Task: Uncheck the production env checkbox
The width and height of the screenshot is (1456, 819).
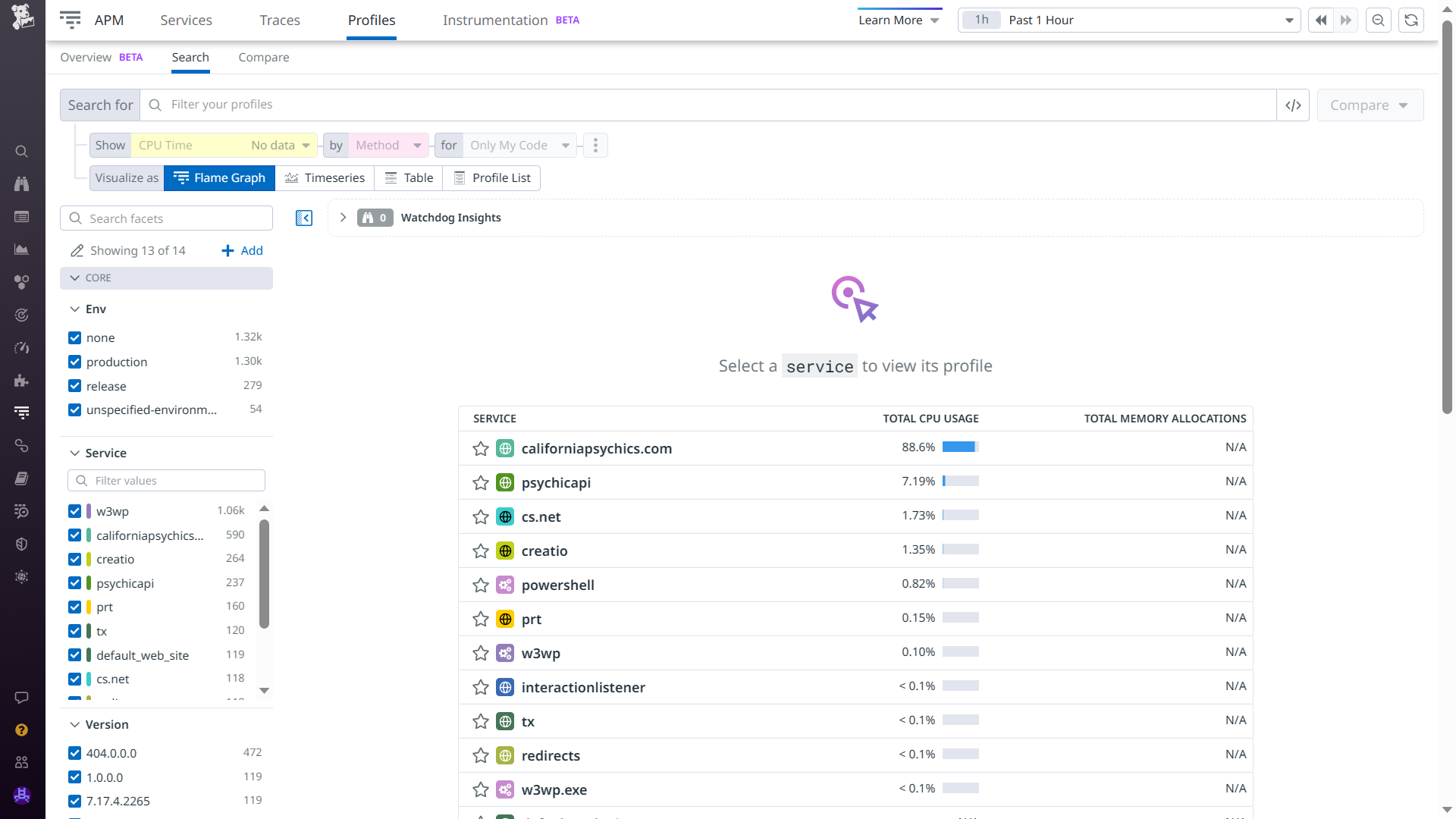Action: click(75, 362)
